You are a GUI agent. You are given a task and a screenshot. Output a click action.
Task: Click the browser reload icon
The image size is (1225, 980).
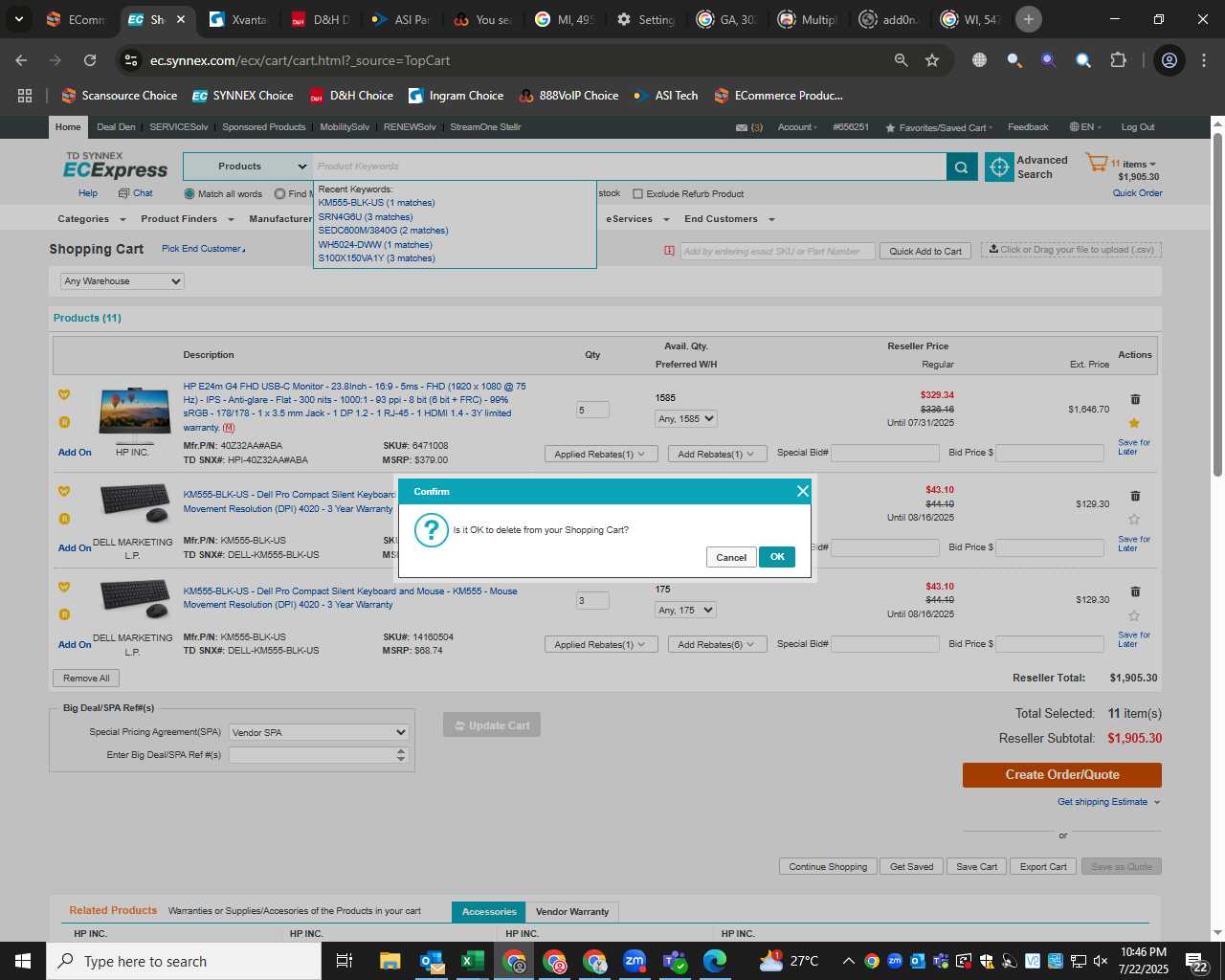[90, 60]
